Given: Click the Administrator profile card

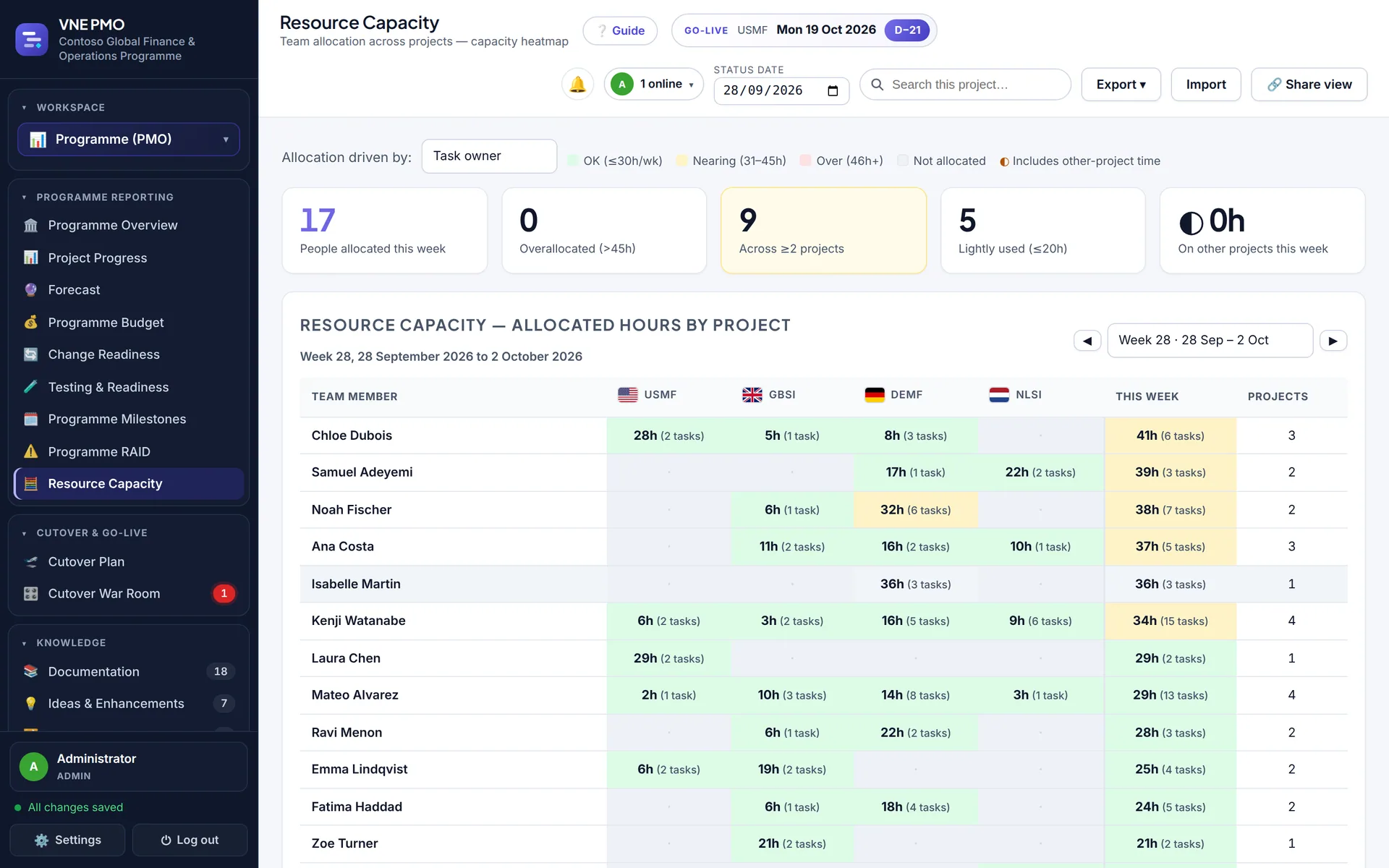Looking at the screenshot, I should coord(129,767).
